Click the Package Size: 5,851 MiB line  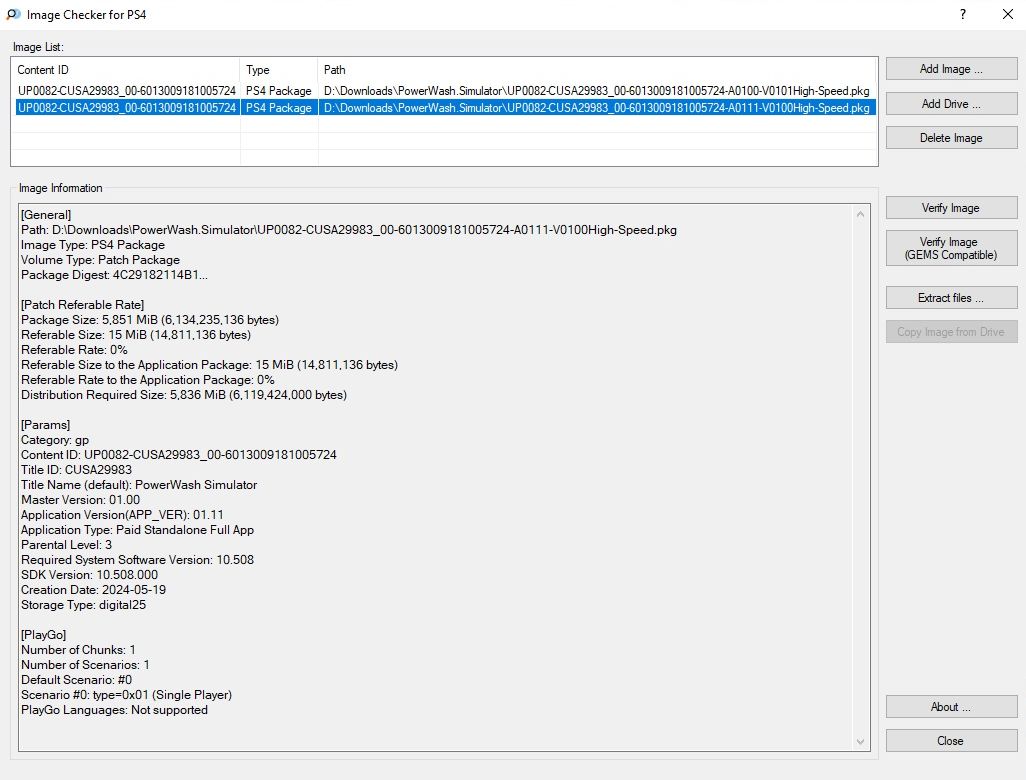(x=150, y=320)
